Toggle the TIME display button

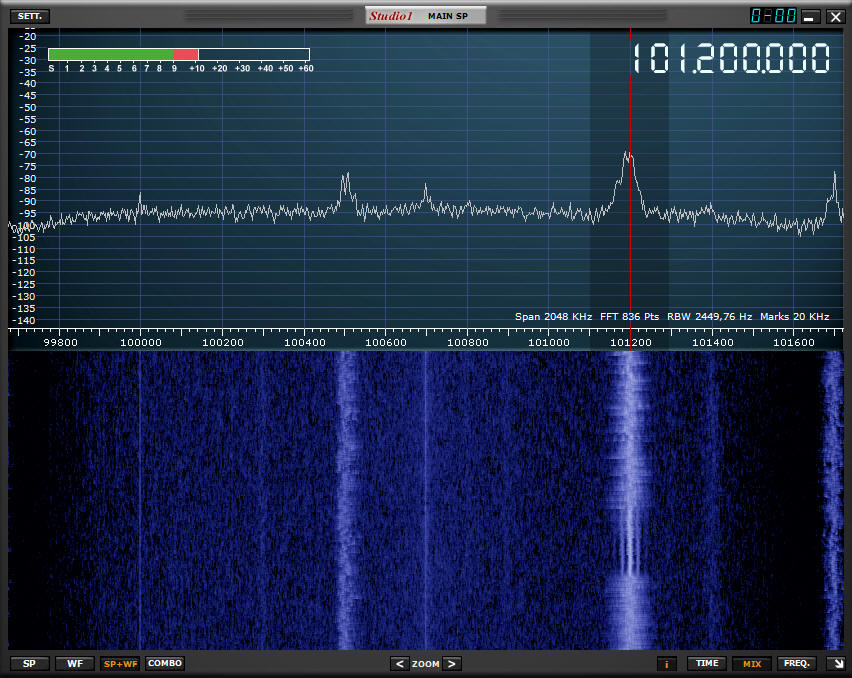click(707, 663)
